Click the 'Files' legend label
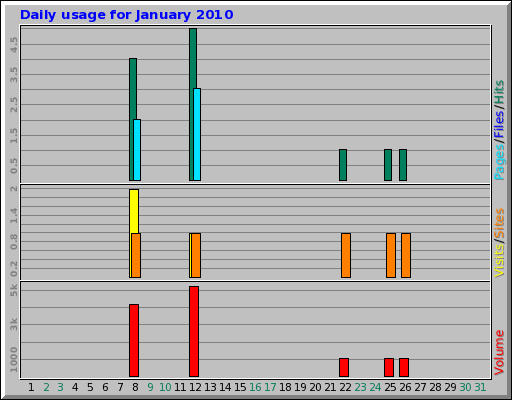 click(x=499, y=124)
